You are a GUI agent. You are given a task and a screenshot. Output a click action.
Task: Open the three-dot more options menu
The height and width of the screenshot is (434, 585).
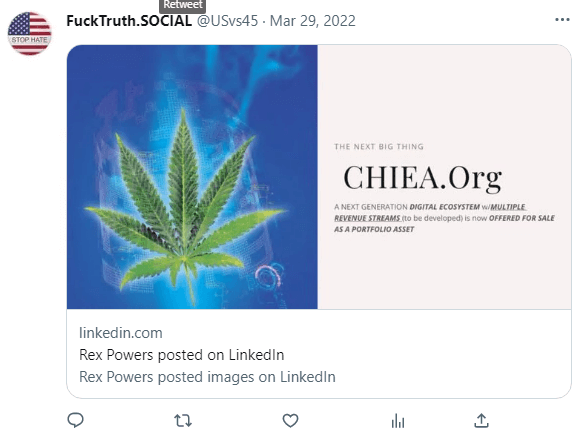(562, 20)
